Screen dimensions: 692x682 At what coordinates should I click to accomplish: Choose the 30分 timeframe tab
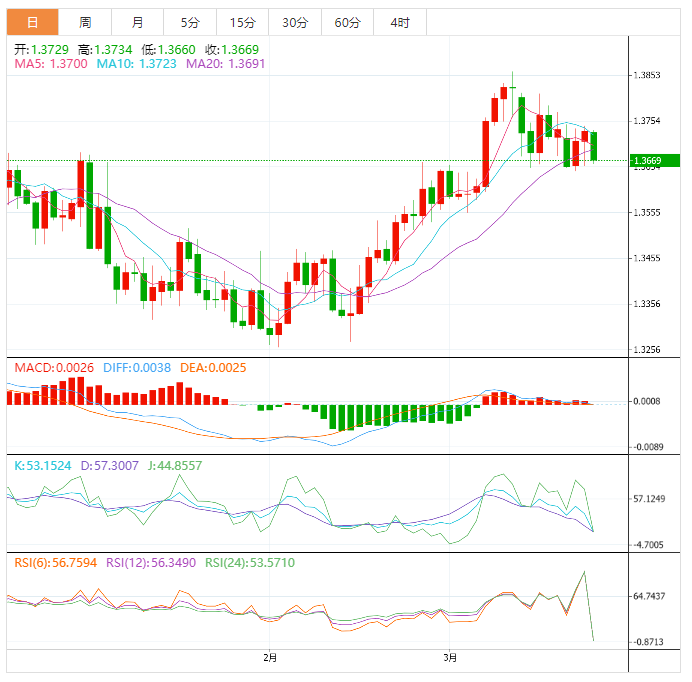pyautogui.click(x=295, y=22)
